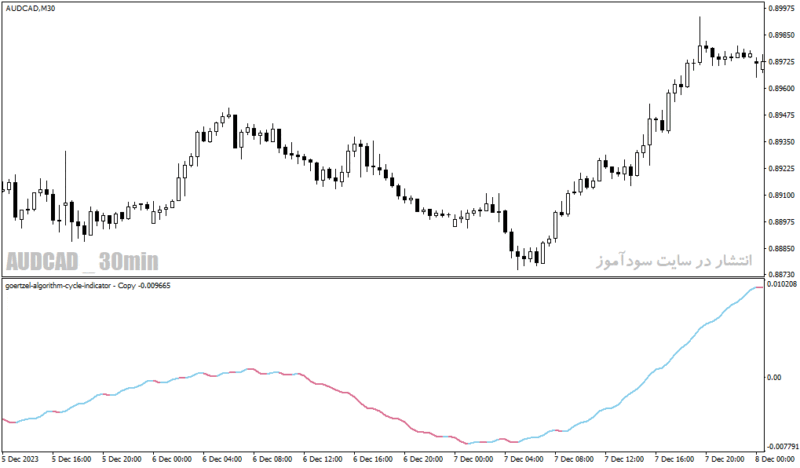Image resolution: width=800 pixels, height=468 pixels.
Task: Click the 6 Dec 12:00 time label
Action: tap(322, 459)
